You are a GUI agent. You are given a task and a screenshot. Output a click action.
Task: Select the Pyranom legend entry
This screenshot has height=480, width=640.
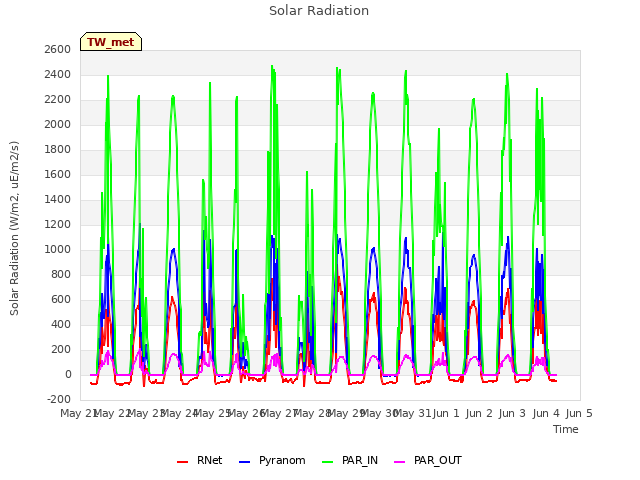click(272, 460)
